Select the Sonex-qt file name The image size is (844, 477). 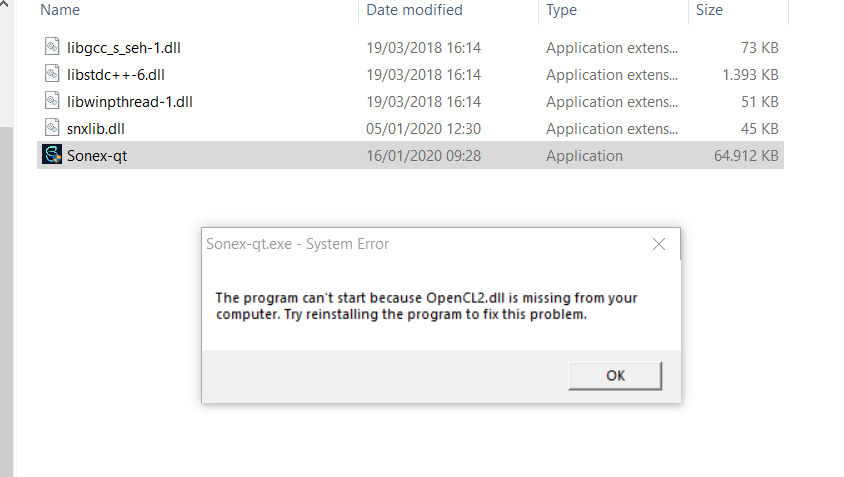tap(97, 156)
